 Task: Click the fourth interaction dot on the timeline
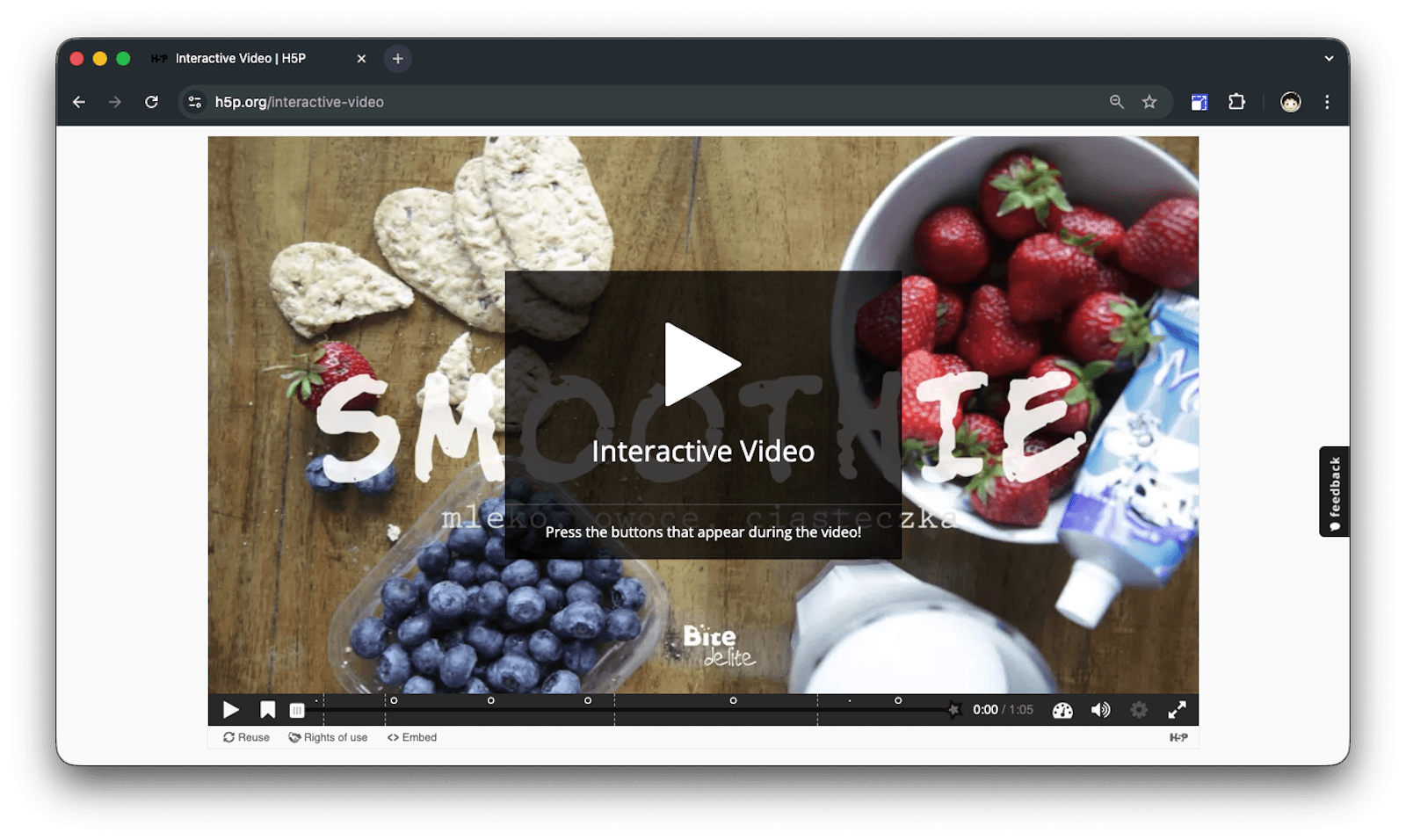pos(733,700)
